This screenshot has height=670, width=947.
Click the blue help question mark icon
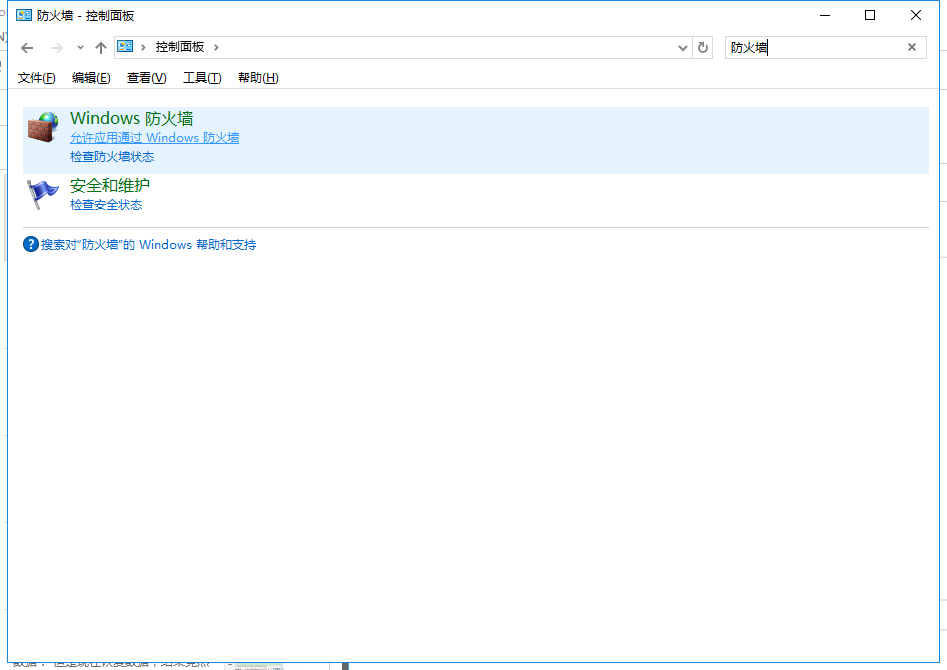tap(31, 244)
